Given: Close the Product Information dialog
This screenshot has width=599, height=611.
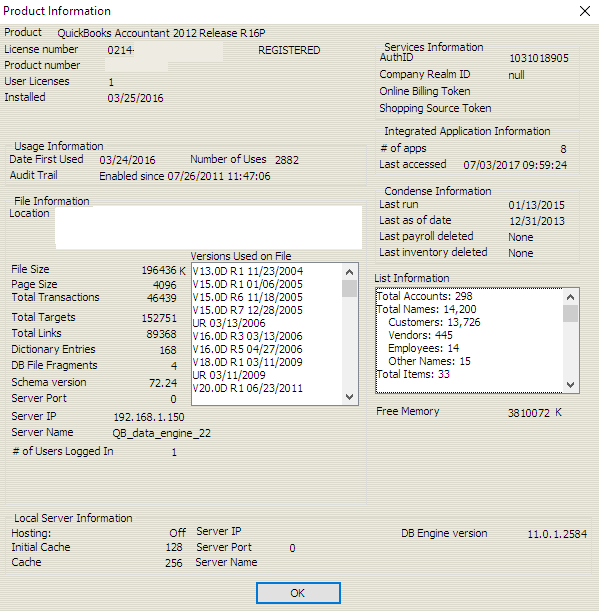Looking at the screenshot, I should [585, 11].
